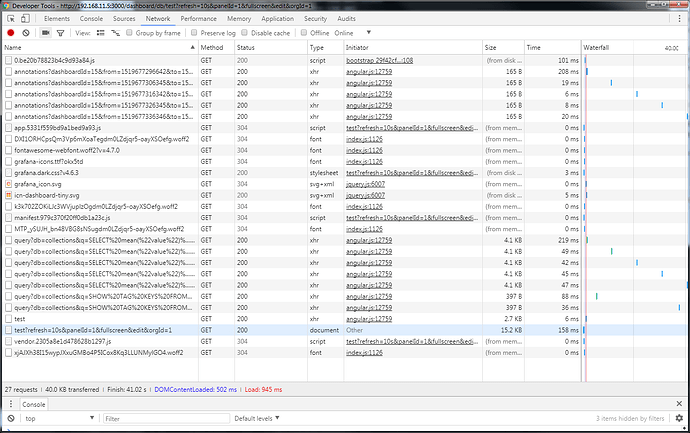This screenshot has height=433, width=690.
Task: Select the xjAJXh38I15wyp woff2 font request
Action: (101, 352)
